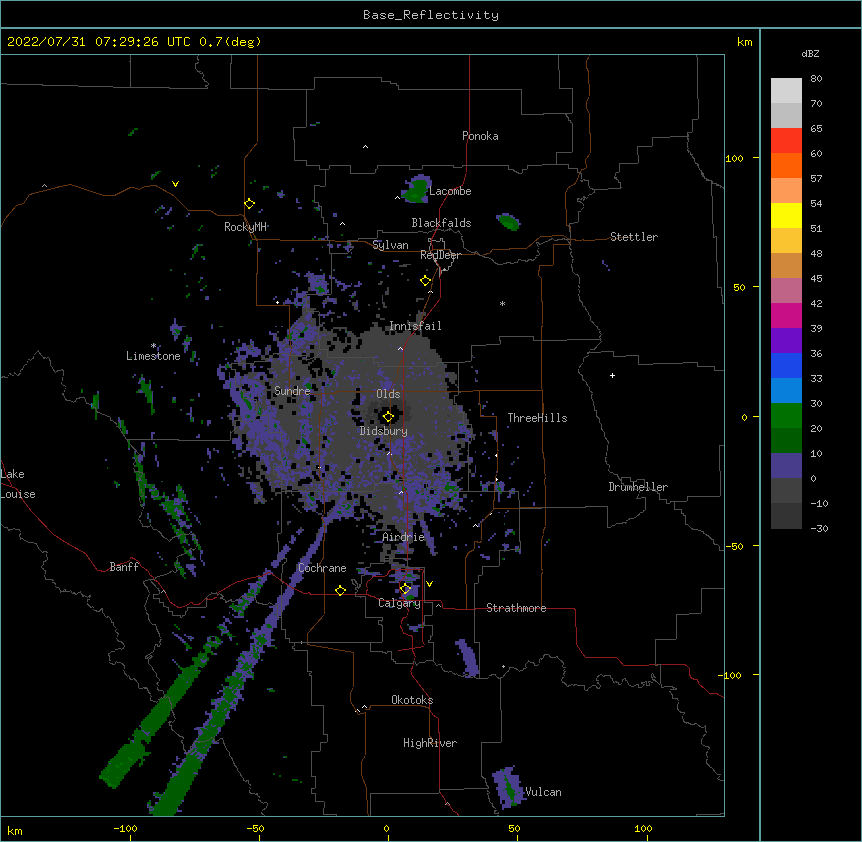The width and height of the screenshot is (862, 842).
Task: Click the yellow diamond marker above Calgary label
Action: [x=405, y=589]
